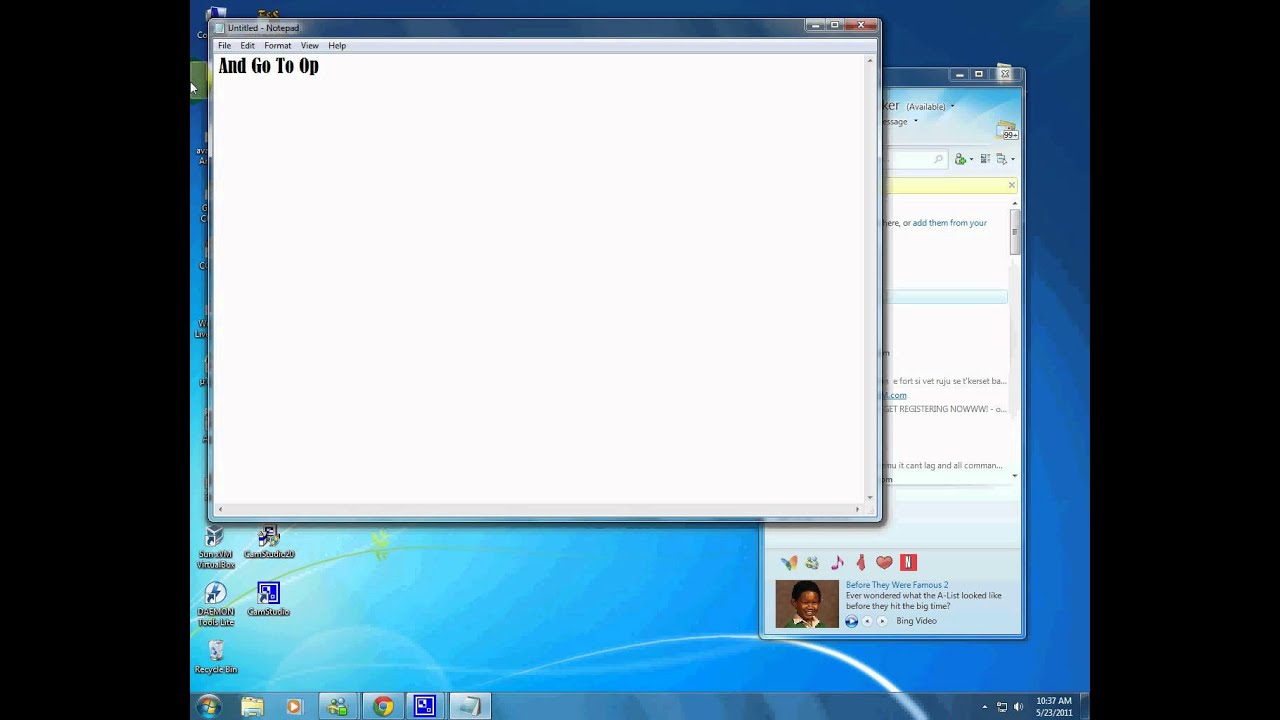Click the Messenger contact list scrollbar thumb
This screenshot has width=1280, height=720.
point(1015,232)
